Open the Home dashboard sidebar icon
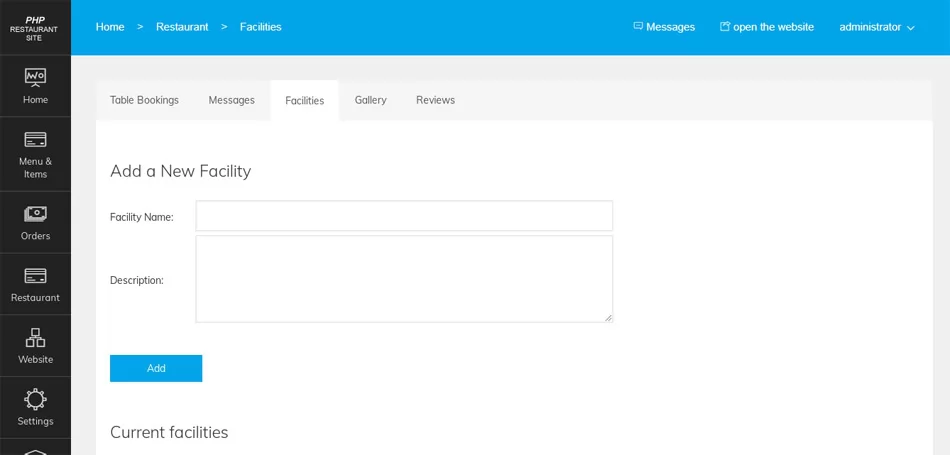950x455 pixels. coord(35,78)
